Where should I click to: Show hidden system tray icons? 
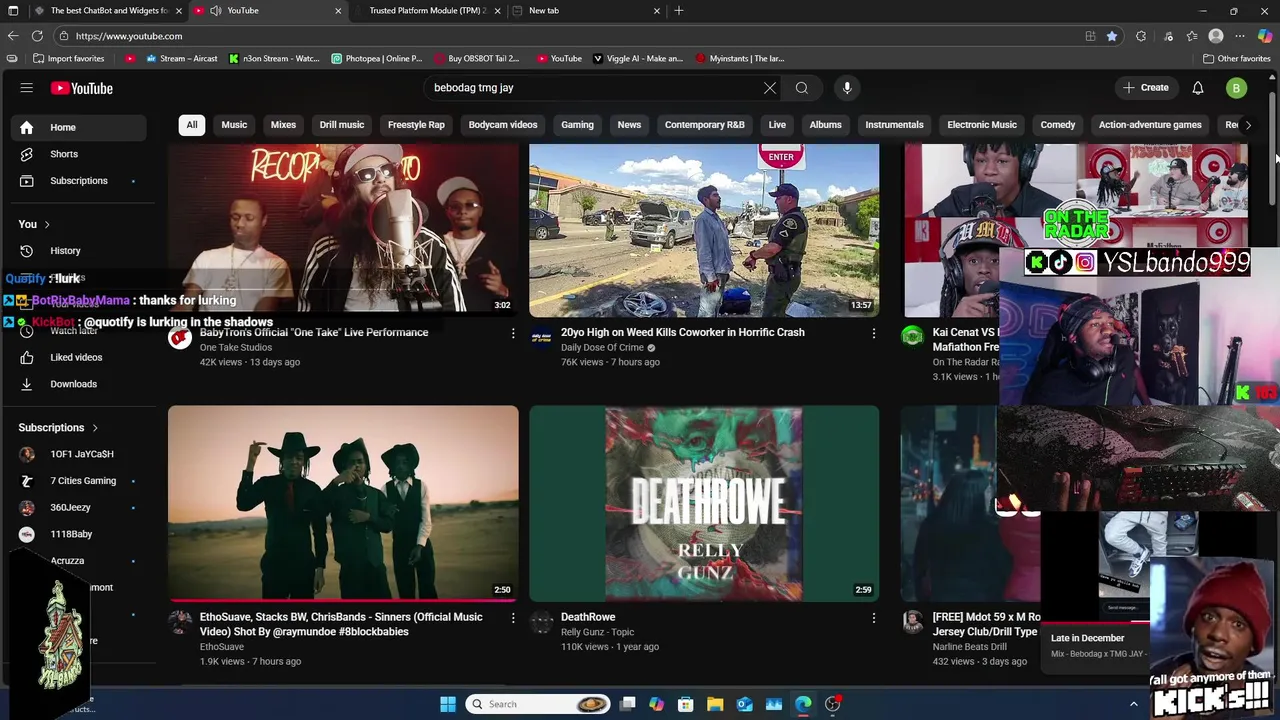(1134, 704)
